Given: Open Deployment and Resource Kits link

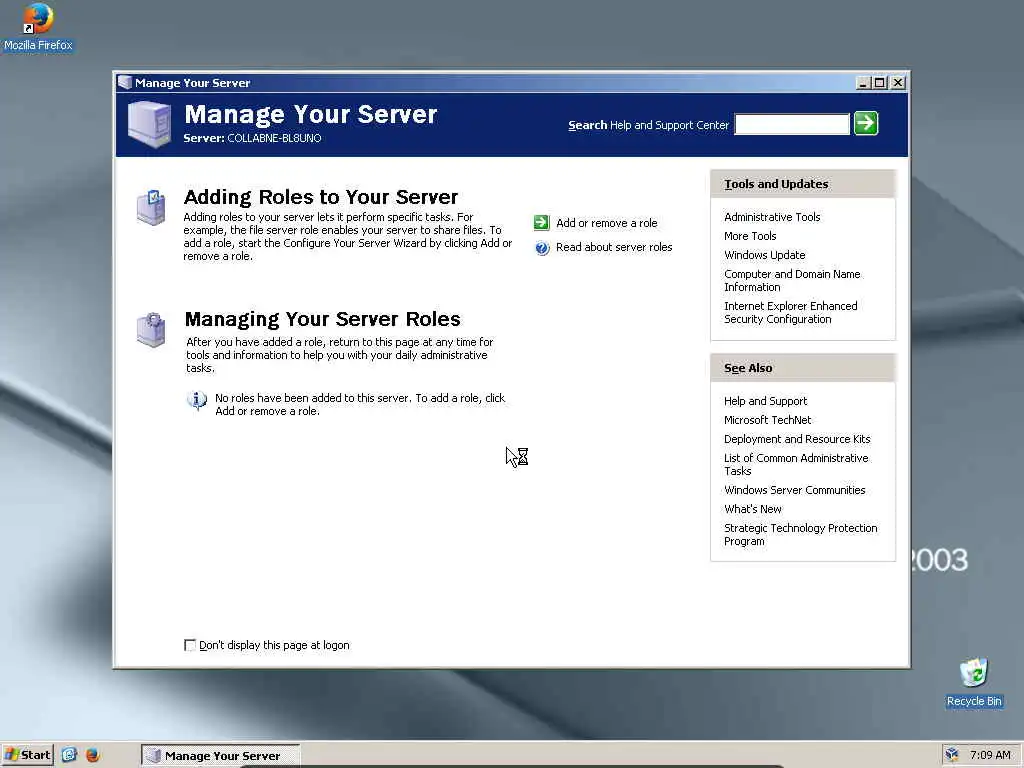Looking at the screenshot, I should (797, 439).
